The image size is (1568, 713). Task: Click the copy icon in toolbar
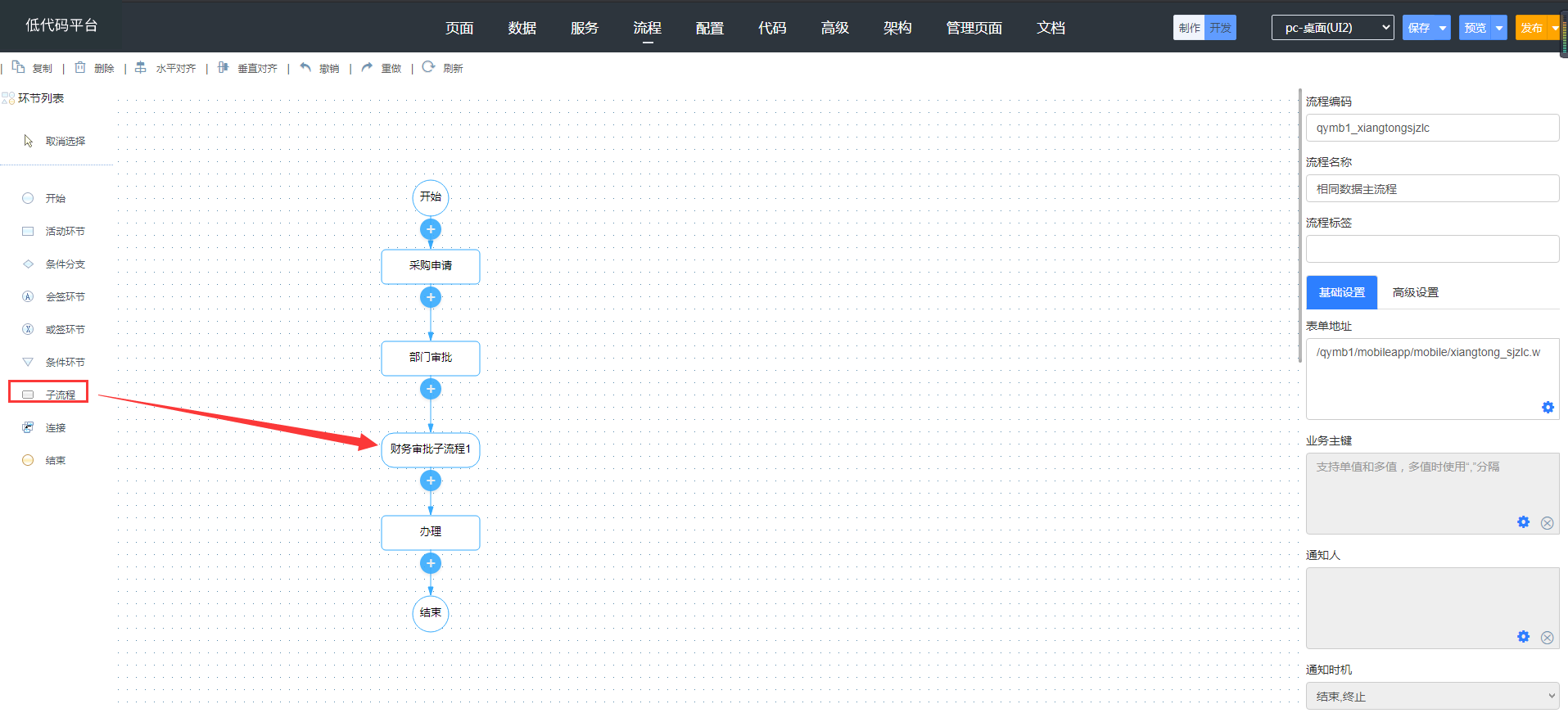tap(18, 67)
